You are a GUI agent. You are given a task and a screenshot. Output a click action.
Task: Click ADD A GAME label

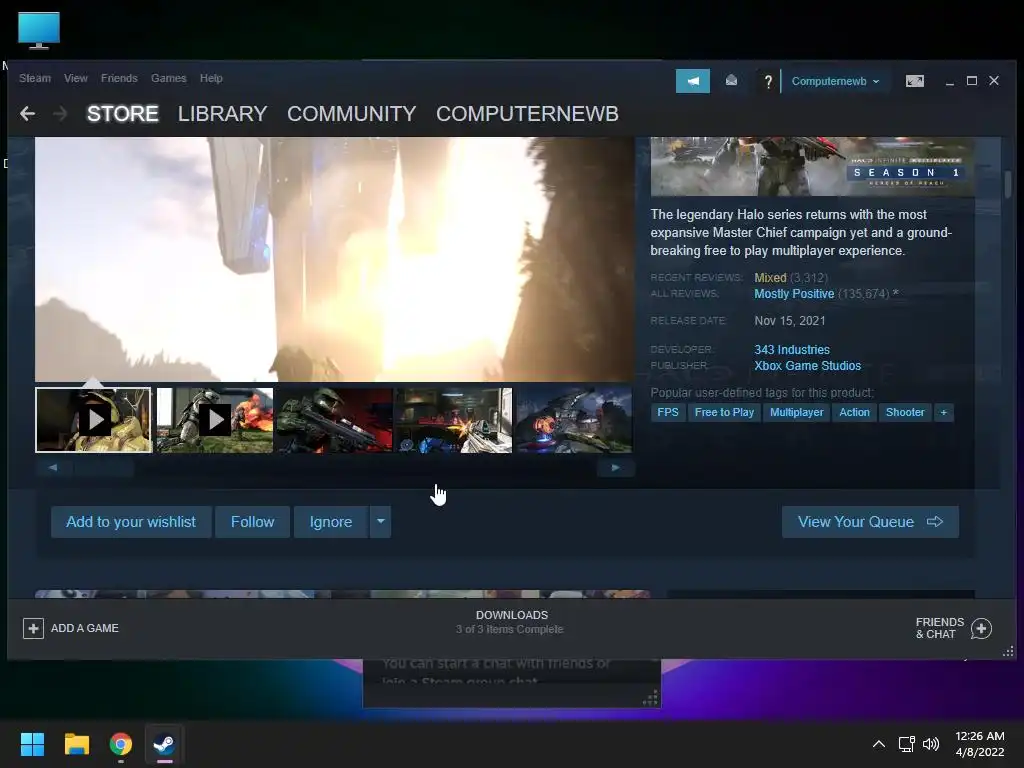click(x=85, y=628)
